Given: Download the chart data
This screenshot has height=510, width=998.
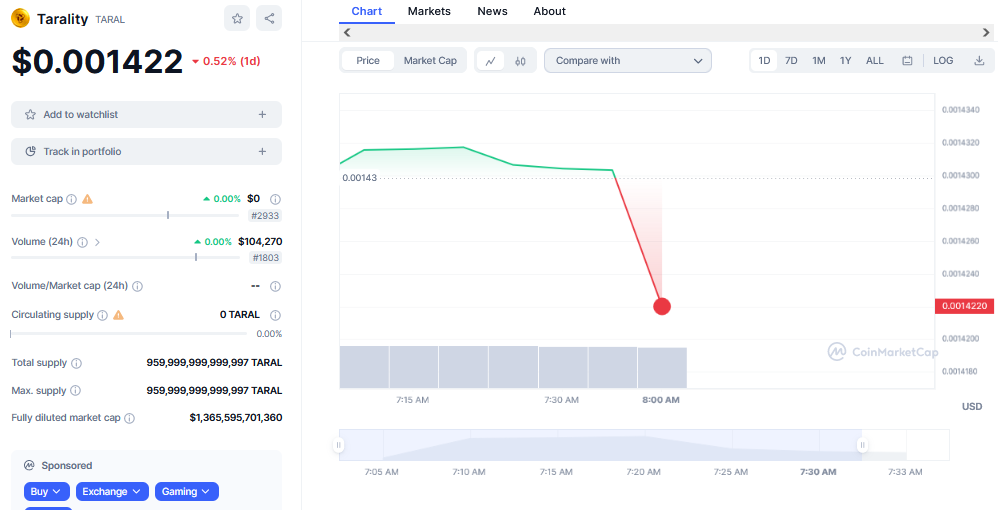Looking at the screenshot, I should [x=979, y=60].
